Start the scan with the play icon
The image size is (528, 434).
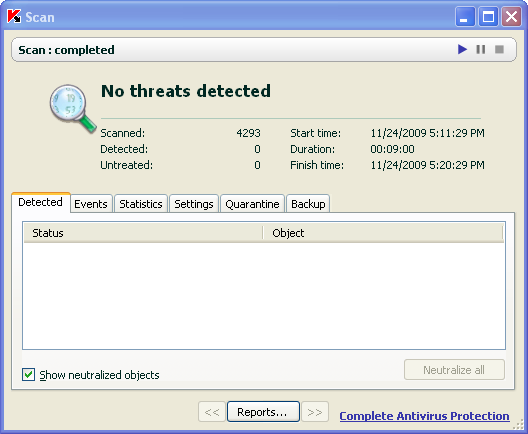[462, 49]
